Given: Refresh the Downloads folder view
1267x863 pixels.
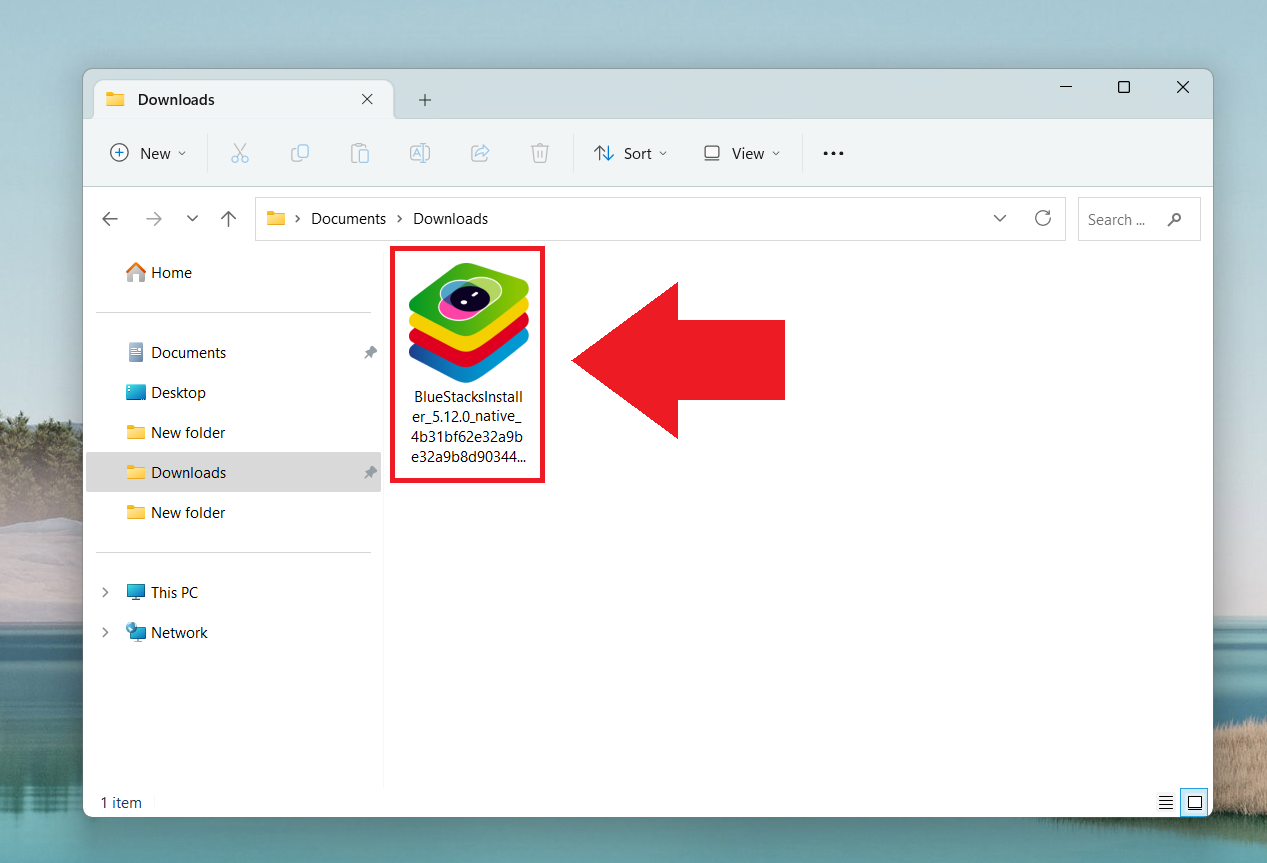Looking at the screenshot, I should [1043, 218].
